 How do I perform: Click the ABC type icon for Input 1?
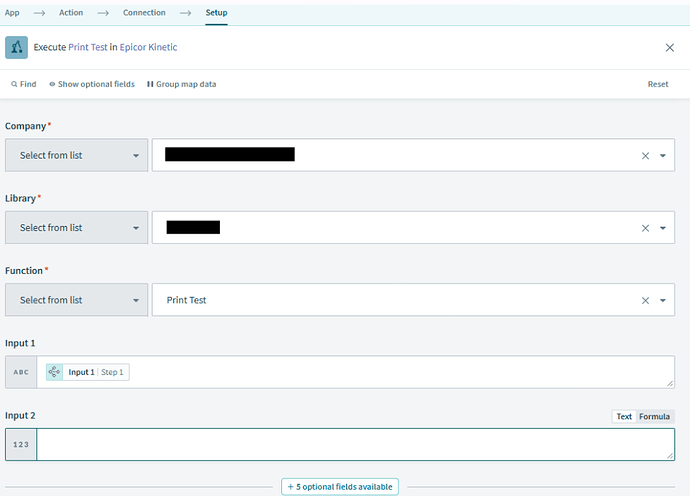click(x=21, y=372)
